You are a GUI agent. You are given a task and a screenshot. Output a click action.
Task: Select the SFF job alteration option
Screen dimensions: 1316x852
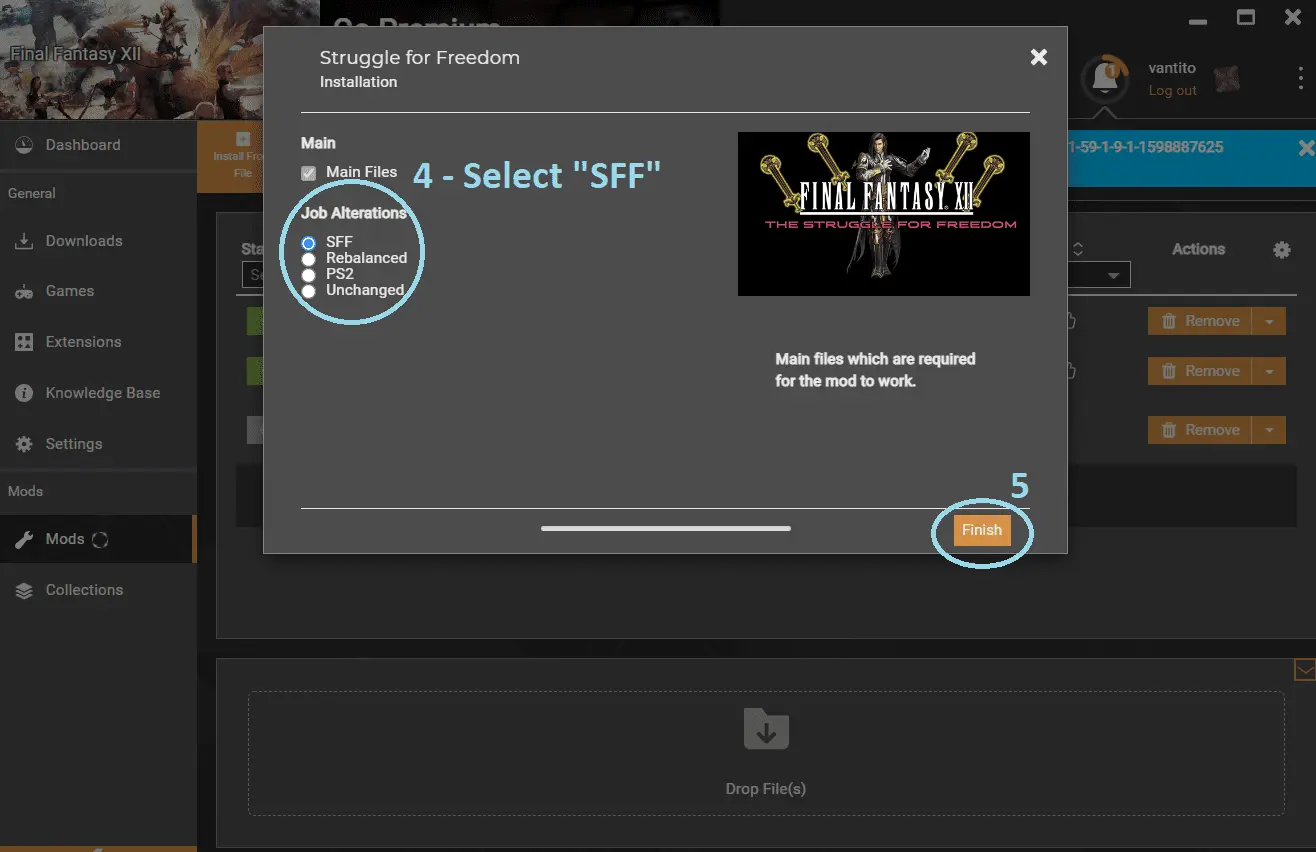tap(309, 243)
